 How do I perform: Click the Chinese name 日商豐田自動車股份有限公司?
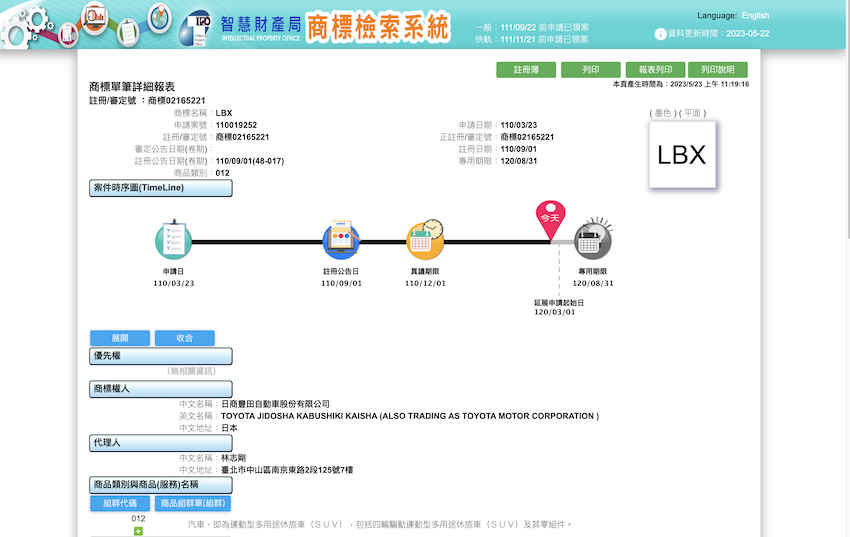(x=275, y=404)
